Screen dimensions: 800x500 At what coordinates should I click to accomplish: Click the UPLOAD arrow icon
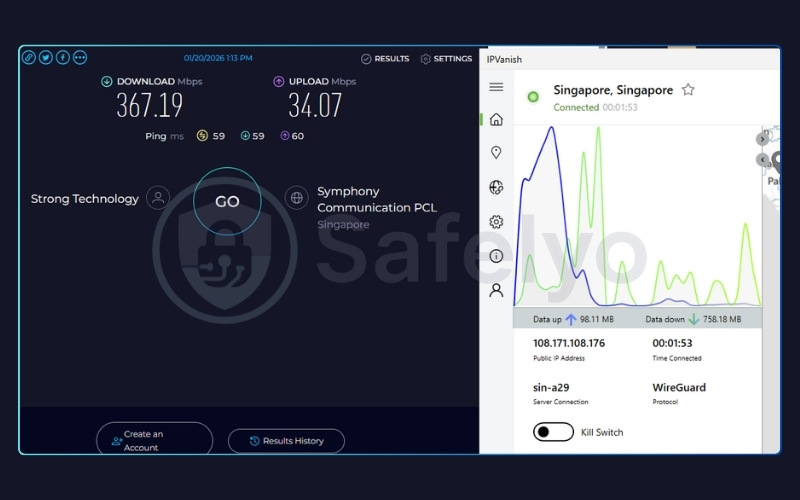(279, 81)
